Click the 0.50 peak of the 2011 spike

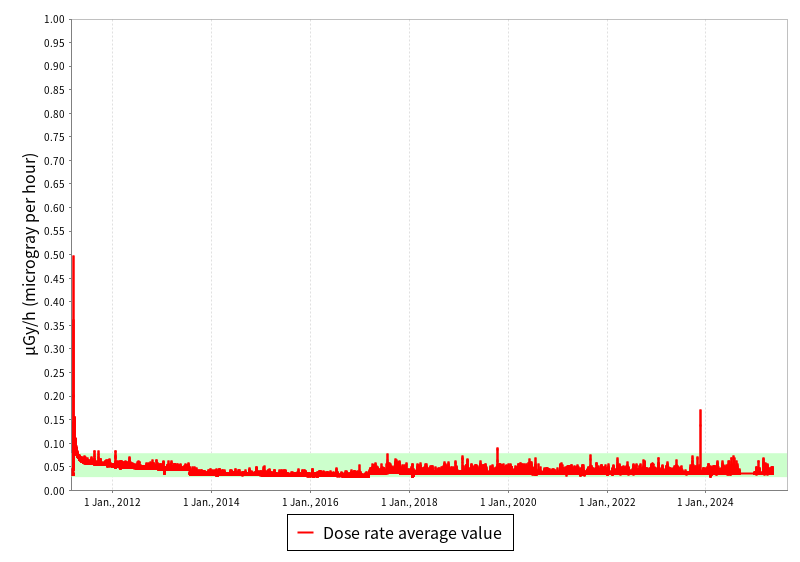pyautogui.click(x=73, y=257)
